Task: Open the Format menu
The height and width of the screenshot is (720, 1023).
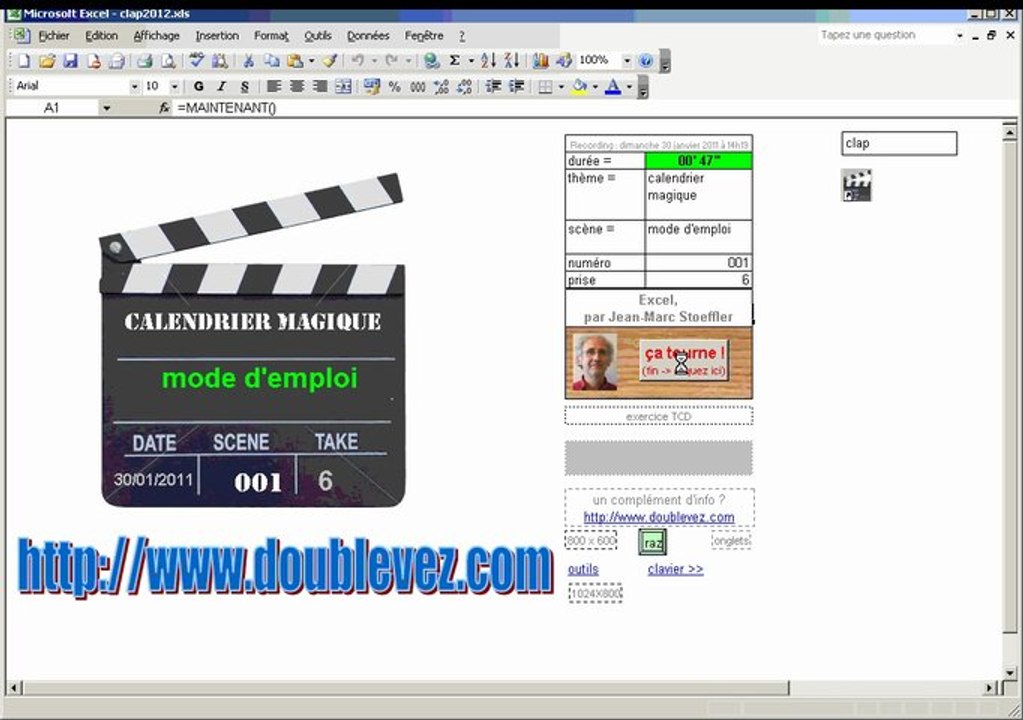Action: [271, 36]
